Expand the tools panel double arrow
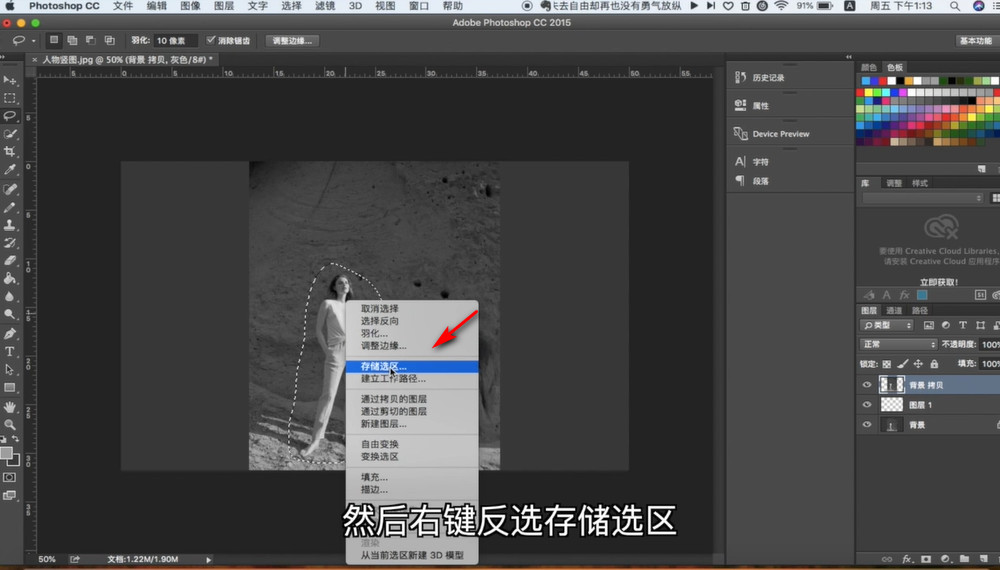The width and height of the screenshot is (1000, 570). [3, 57]
